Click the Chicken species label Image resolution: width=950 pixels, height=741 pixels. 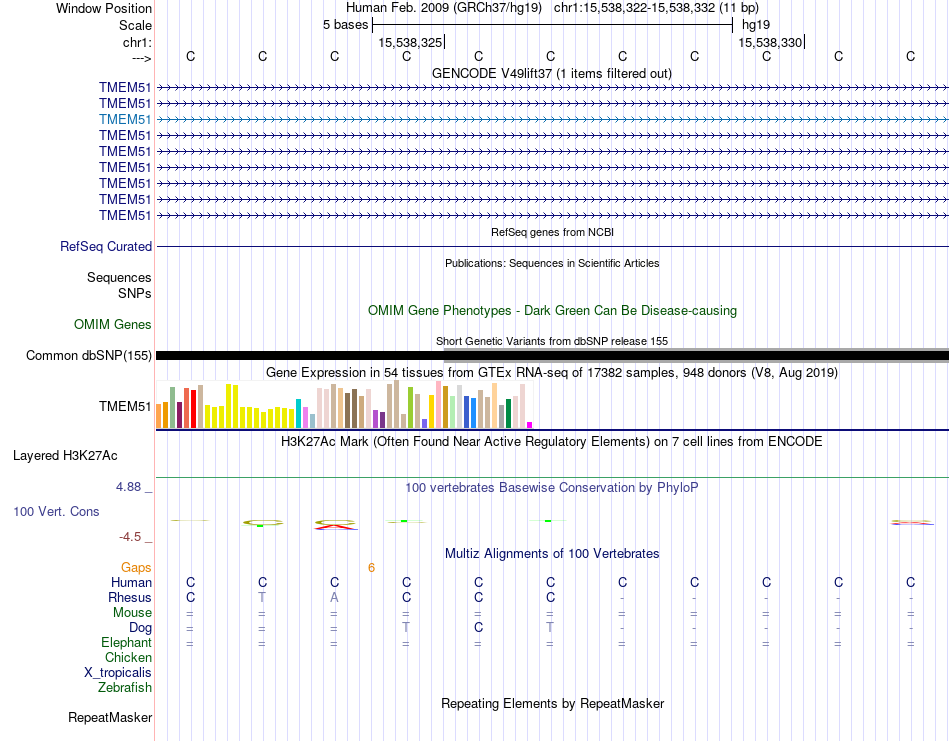128,657
